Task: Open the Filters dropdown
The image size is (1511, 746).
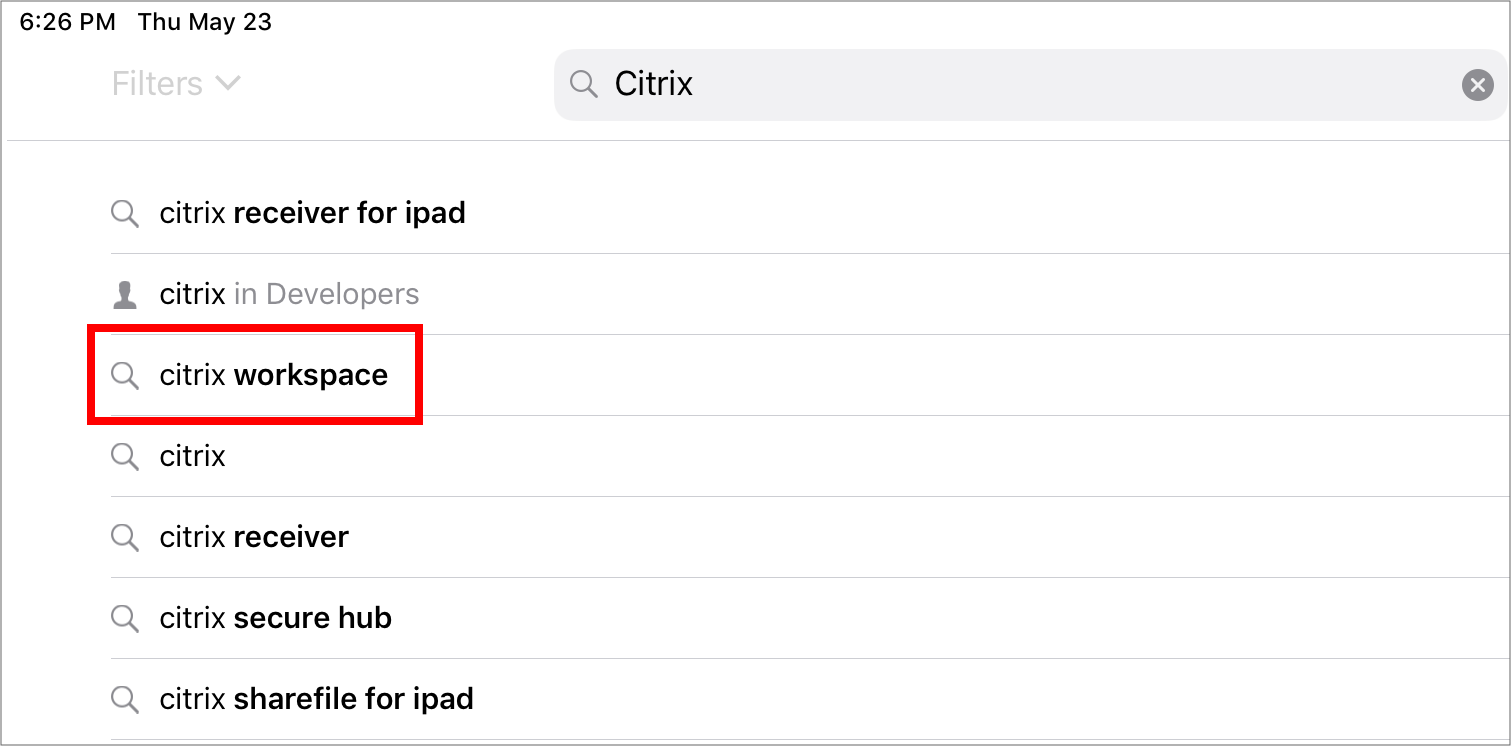Action: click(175, 84)
